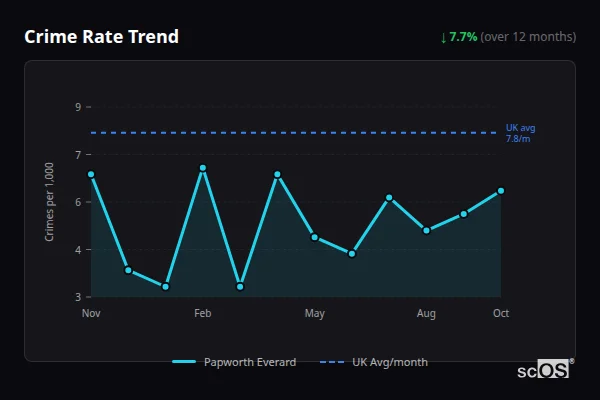Click the Oct x-axis label
The height and width of the screenshot is (400, 600).
tap(501, 313)
